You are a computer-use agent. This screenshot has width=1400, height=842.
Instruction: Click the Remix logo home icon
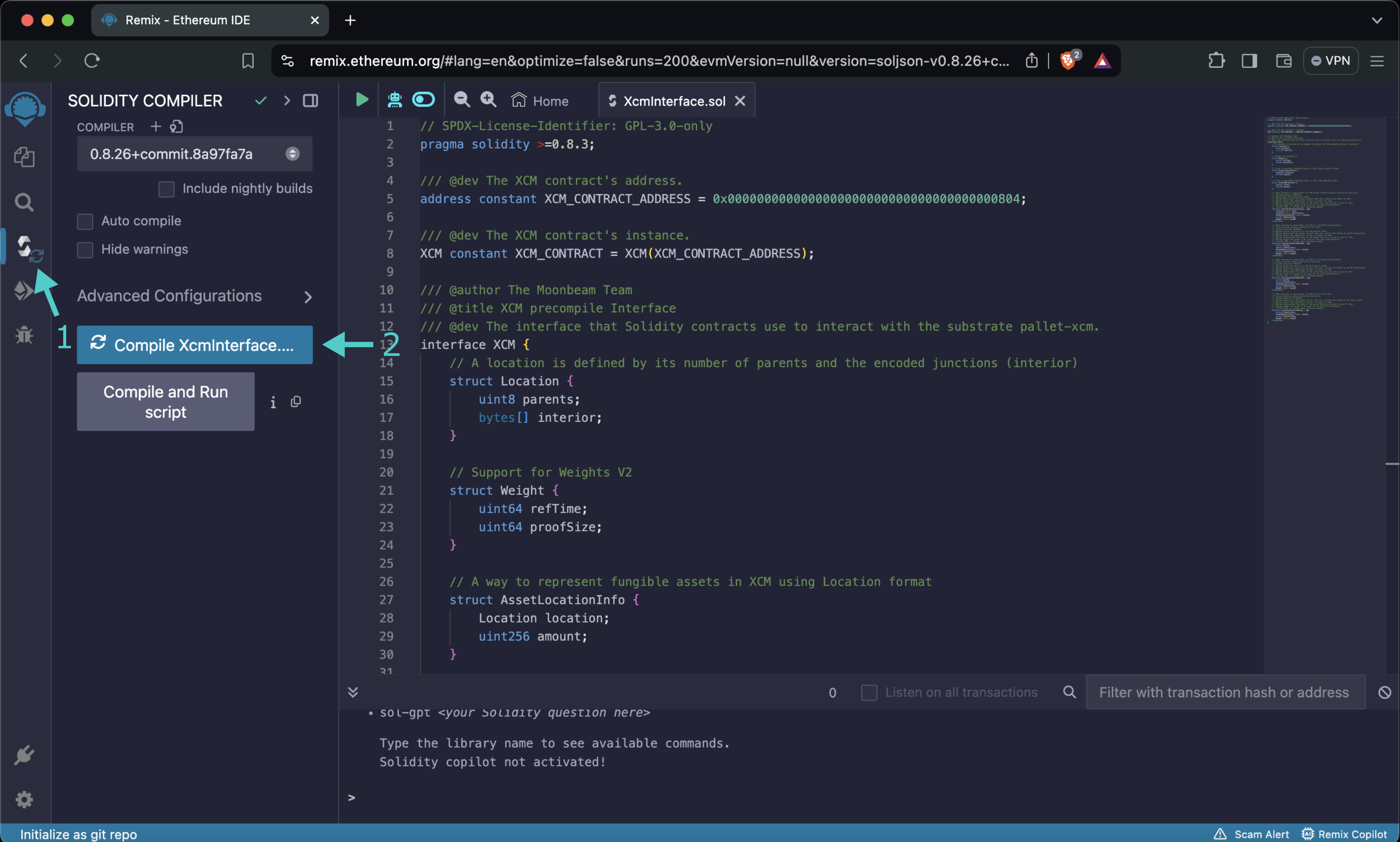[x=25, y=109]
